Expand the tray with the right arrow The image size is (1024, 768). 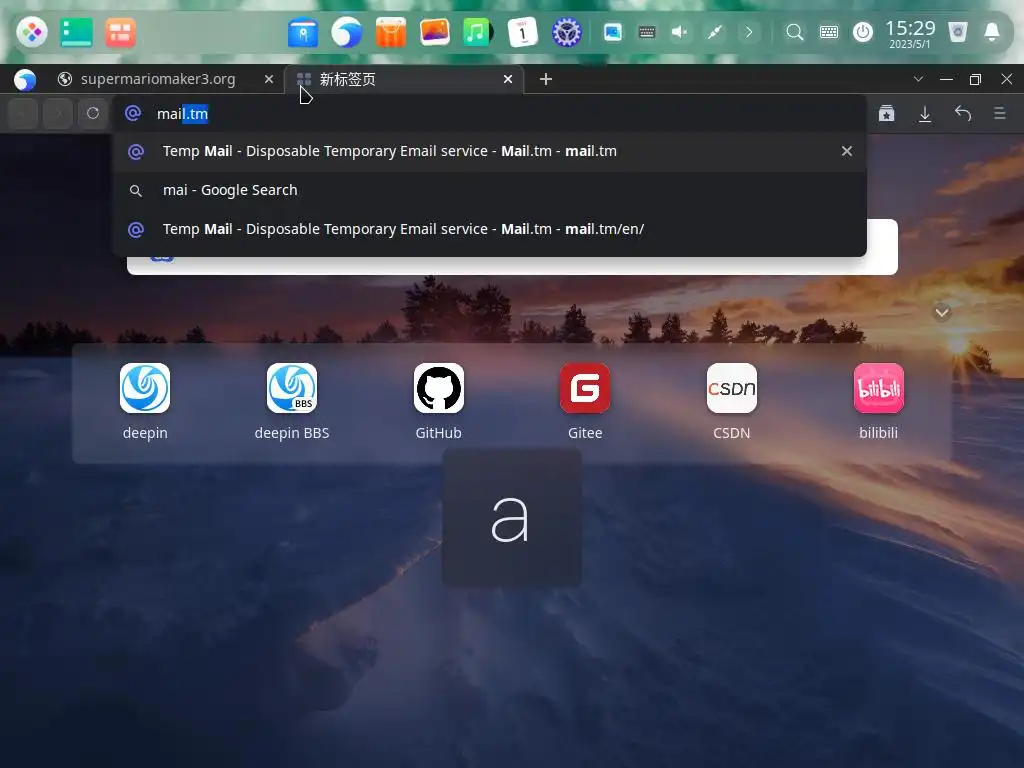click(749, 32)
